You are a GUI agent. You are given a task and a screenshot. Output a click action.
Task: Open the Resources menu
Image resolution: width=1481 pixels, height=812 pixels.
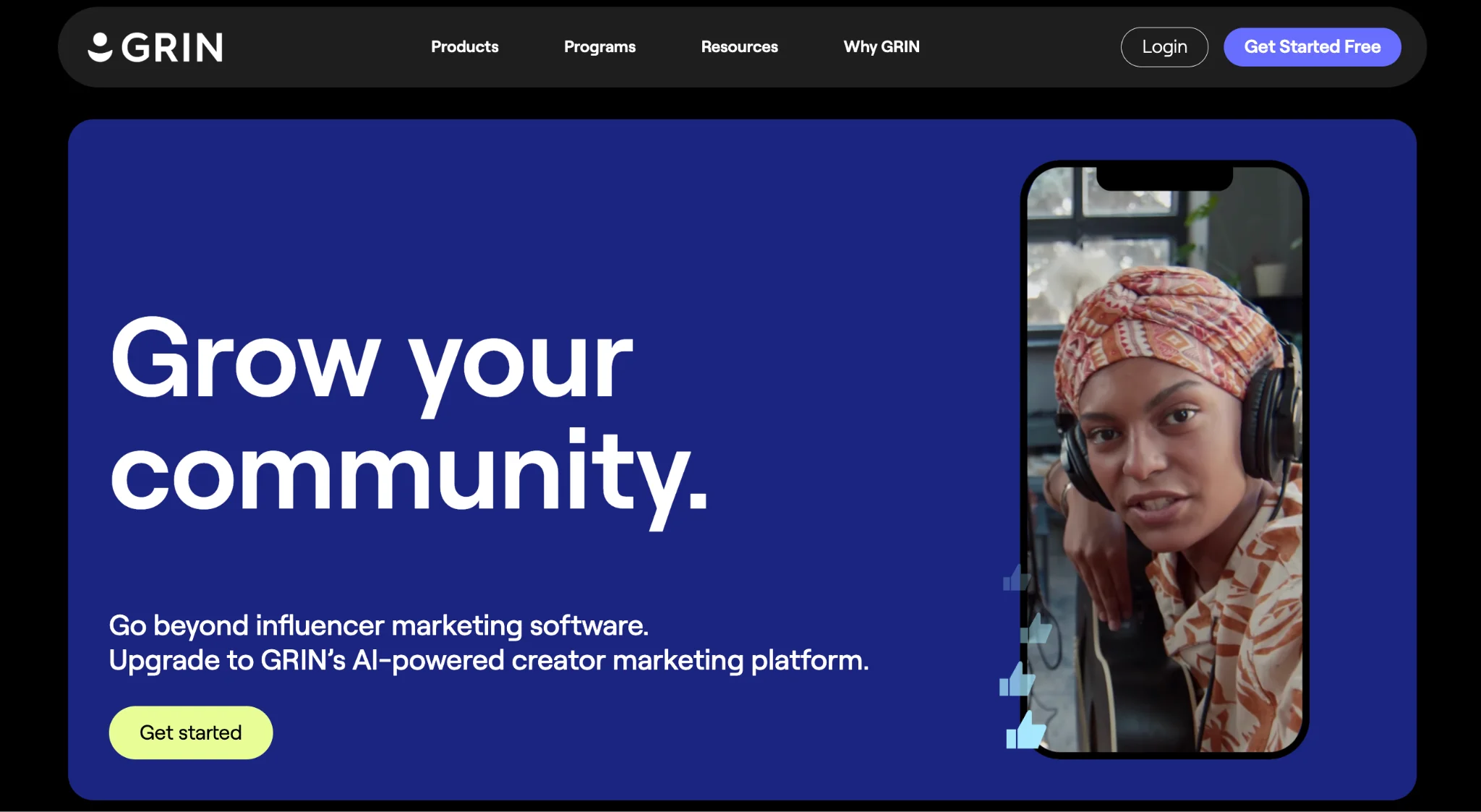(739, 47)
